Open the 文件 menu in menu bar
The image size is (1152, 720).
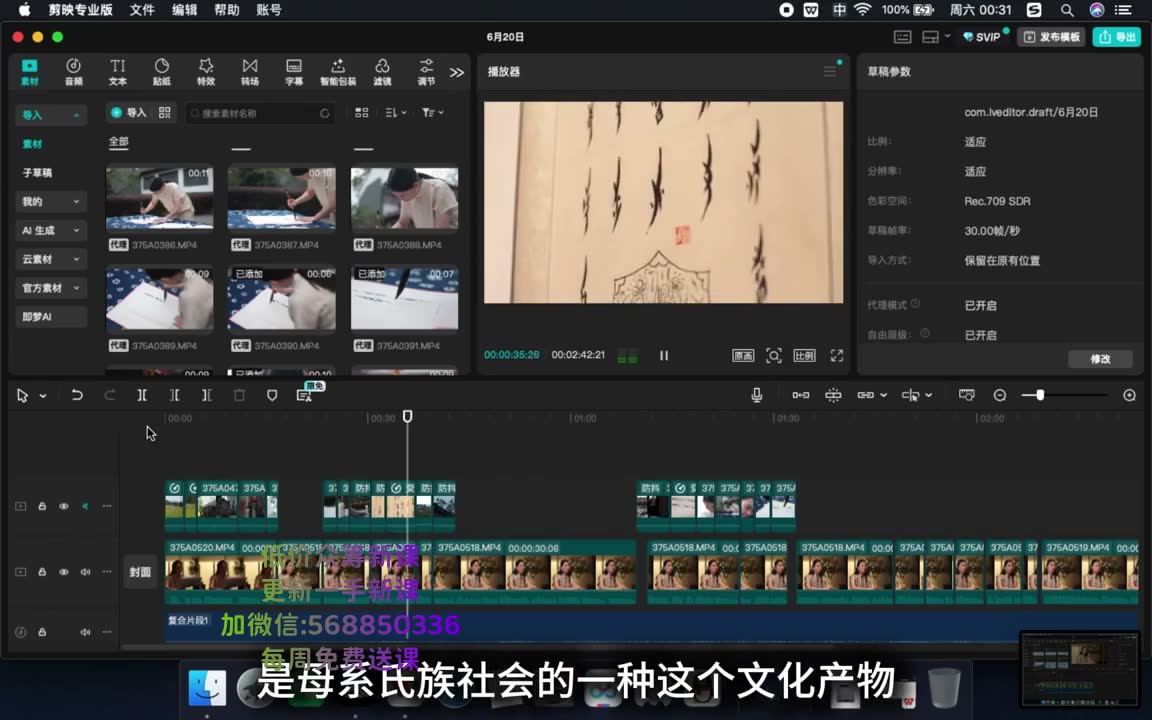[142, 10]
